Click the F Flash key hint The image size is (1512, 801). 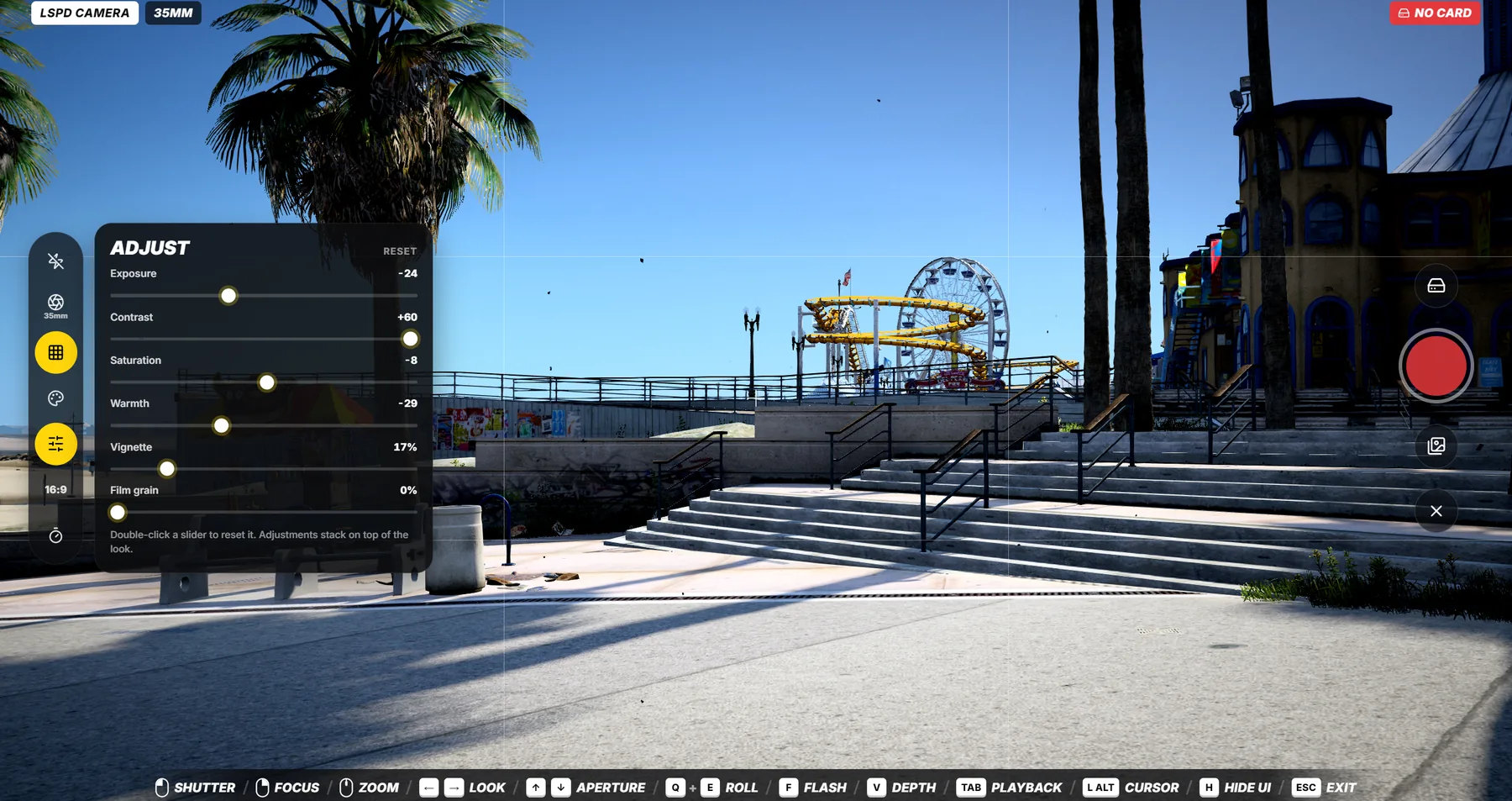788,788
